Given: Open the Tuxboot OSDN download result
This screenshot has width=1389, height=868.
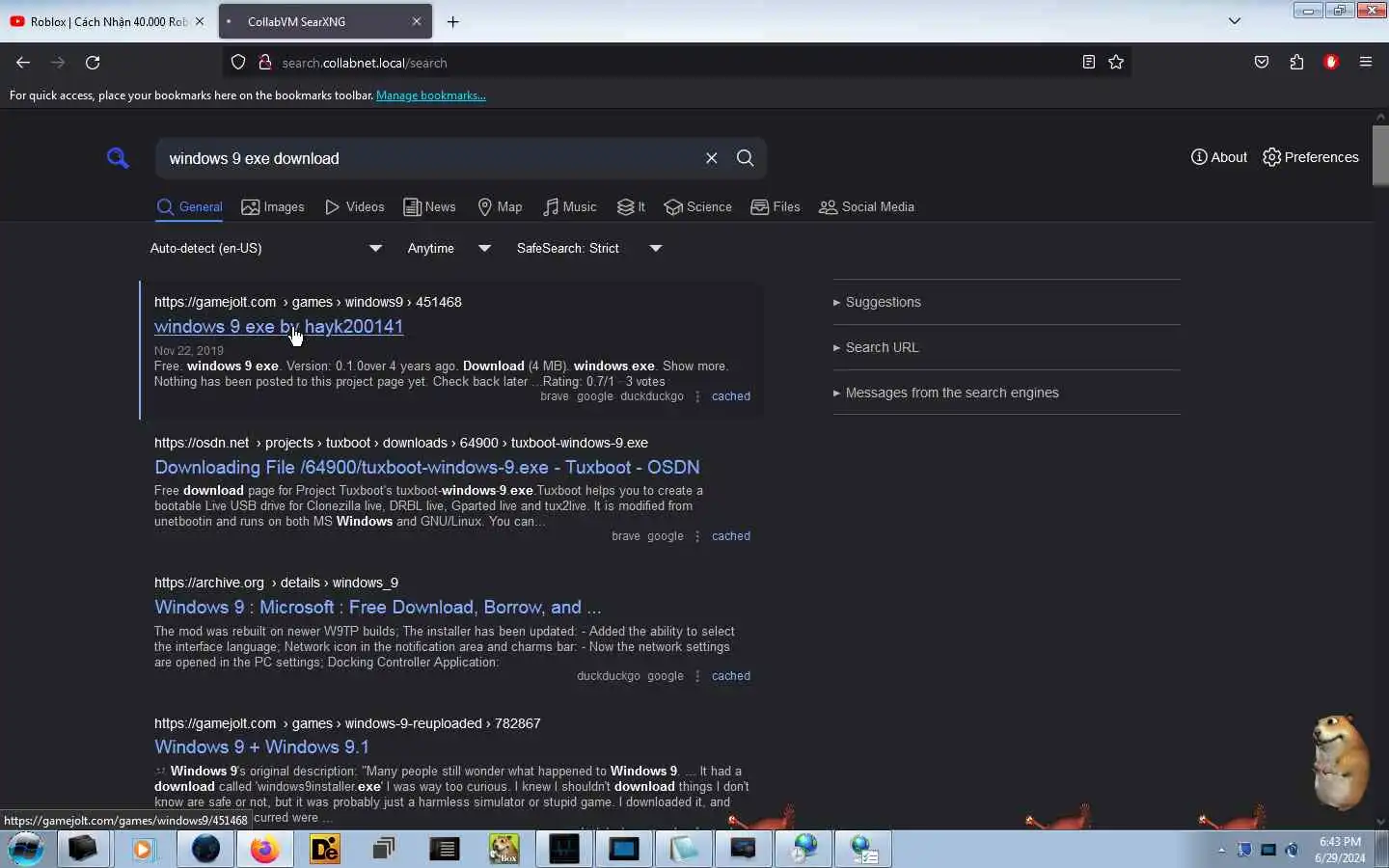Looking at the screenshot, I should 426,467.
